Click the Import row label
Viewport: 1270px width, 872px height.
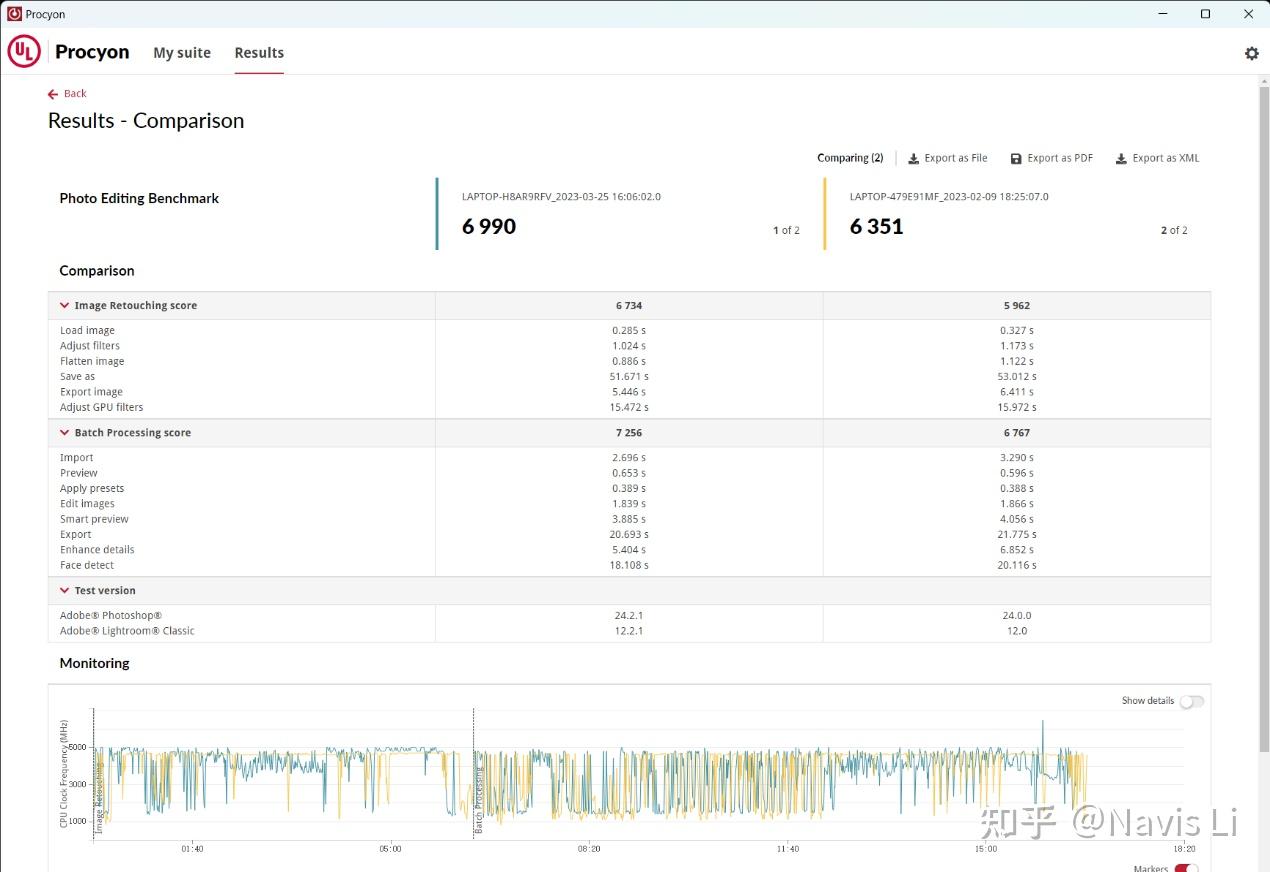point(76,458)
